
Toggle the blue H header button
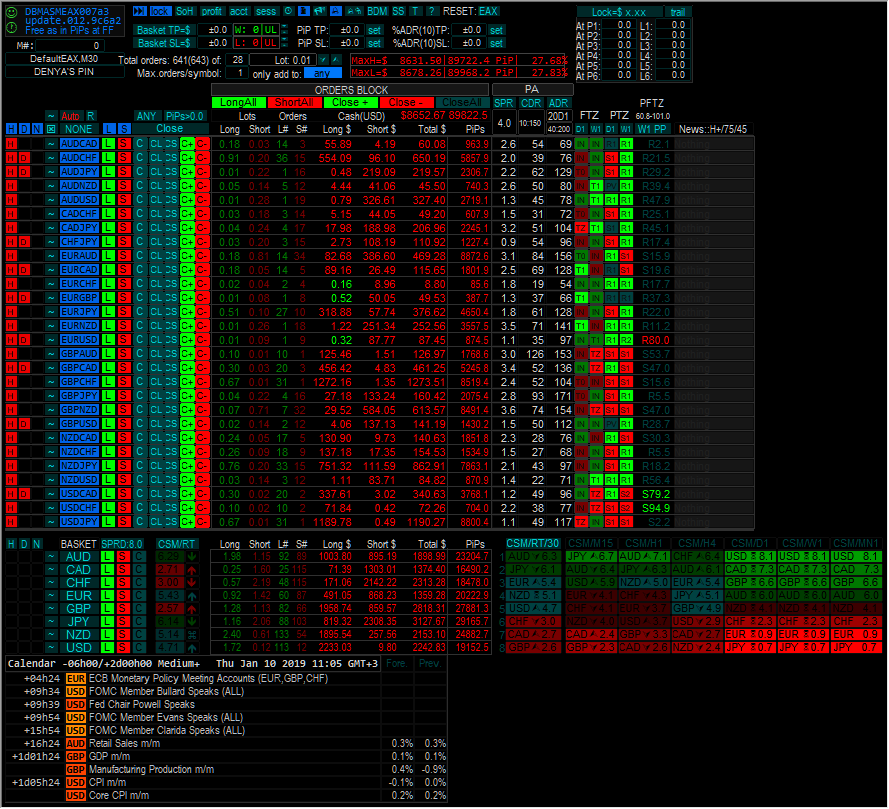(11, 129)
